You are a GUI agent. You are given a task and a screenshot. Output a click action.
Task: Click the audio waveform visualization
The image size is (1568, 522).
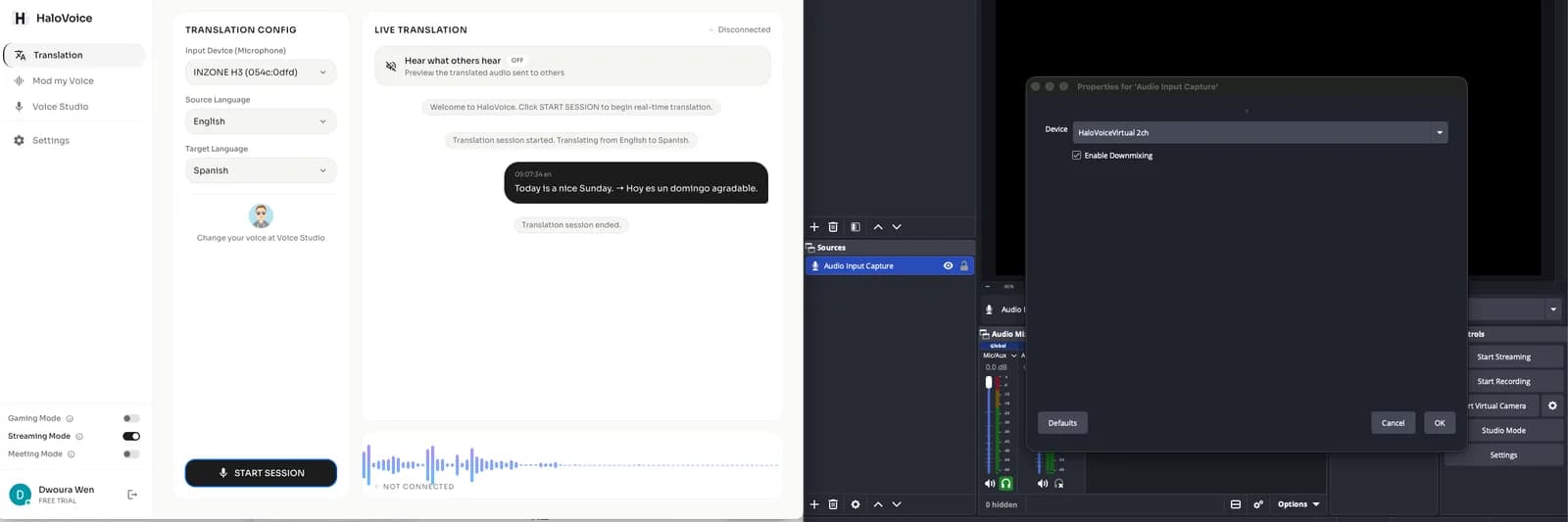pyautogui.click(x=571, y=465)
